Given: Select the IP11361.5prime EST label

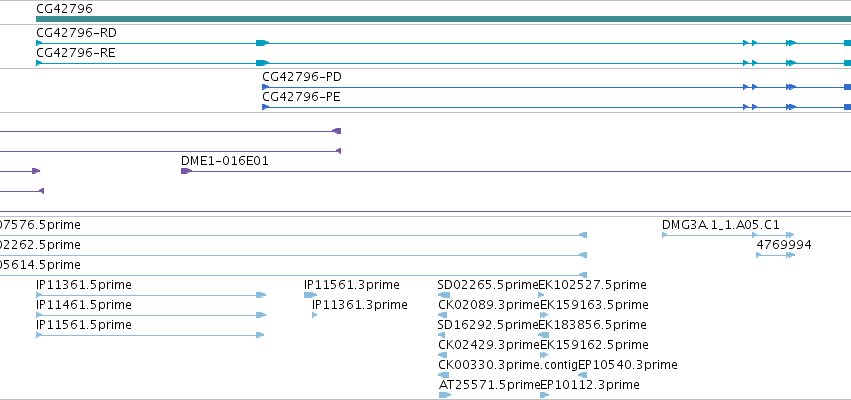Looking at the screenshot, I should [x=84, y=285].
